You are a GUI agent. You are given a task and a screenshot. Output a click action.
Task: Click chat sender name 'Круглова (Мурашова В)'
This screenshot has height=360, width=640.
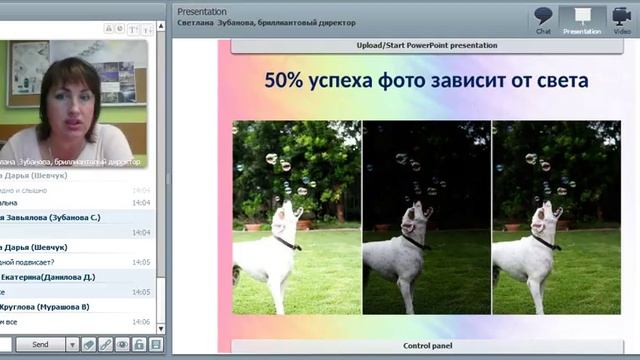[x=44, y=307]
